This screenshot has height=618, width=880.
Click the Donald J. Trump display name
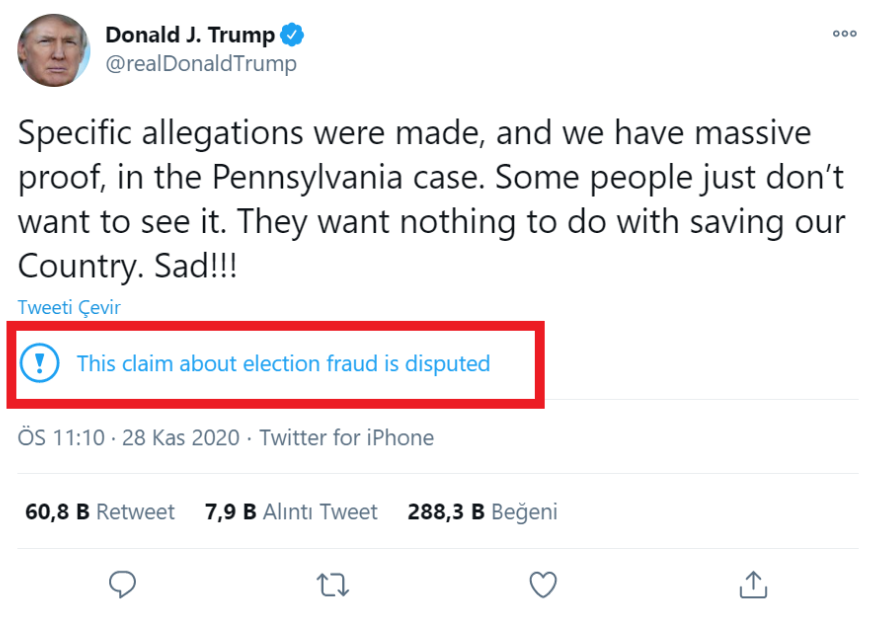[x=190, y=35]
